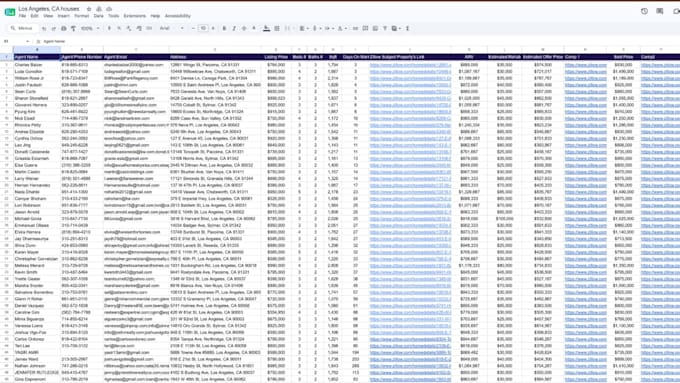680x383 pixels.
Task: Select the Kevin Smith cell
Action: (37, 272)
